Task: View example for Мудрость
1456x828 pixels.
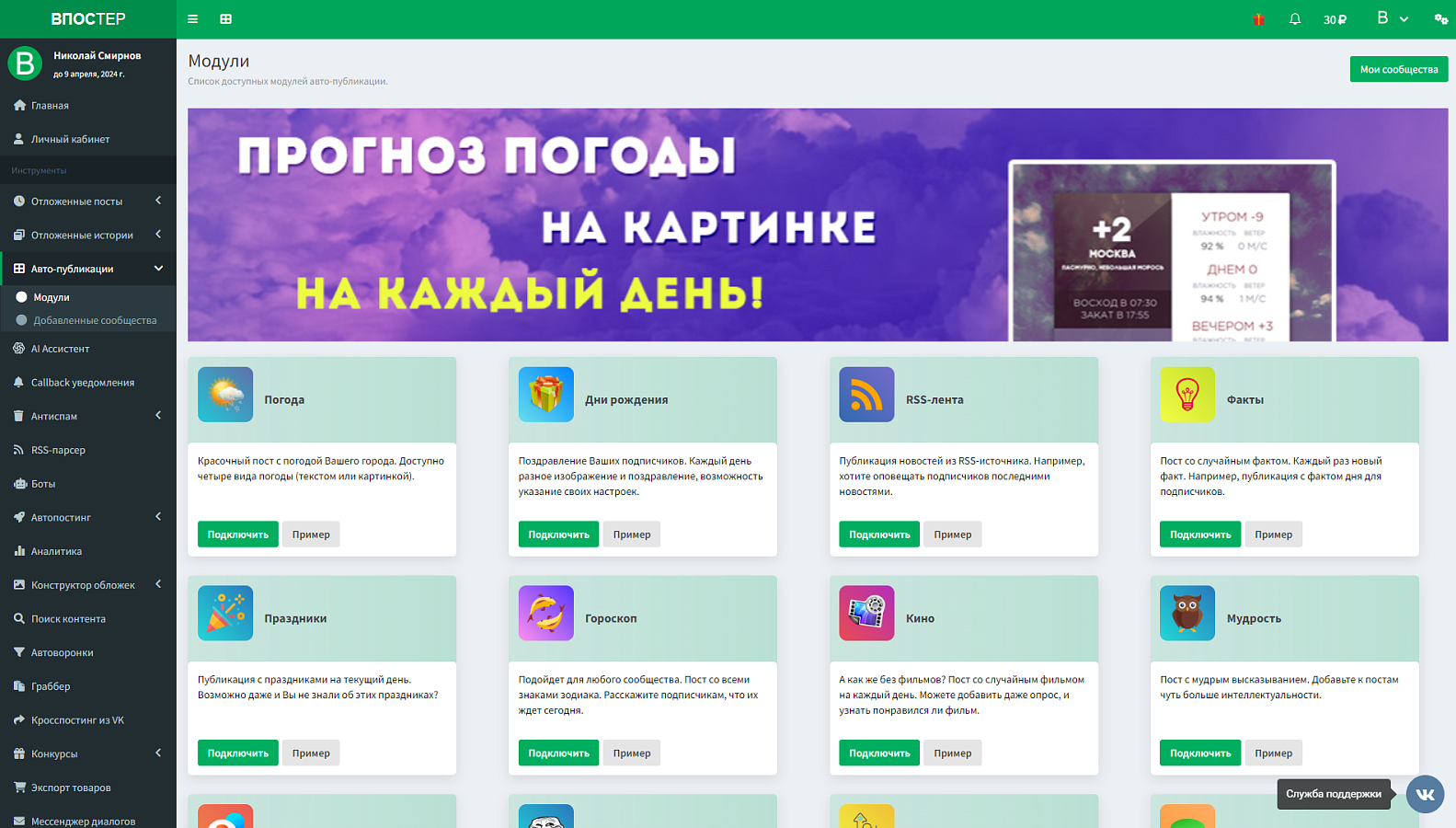Action: (1274, 753)
